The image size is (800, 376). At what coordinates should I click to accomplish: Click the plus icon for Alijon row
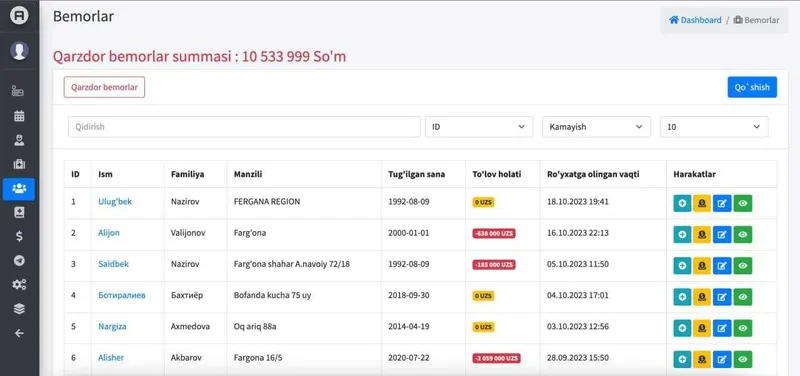click(x=682, y=235)
